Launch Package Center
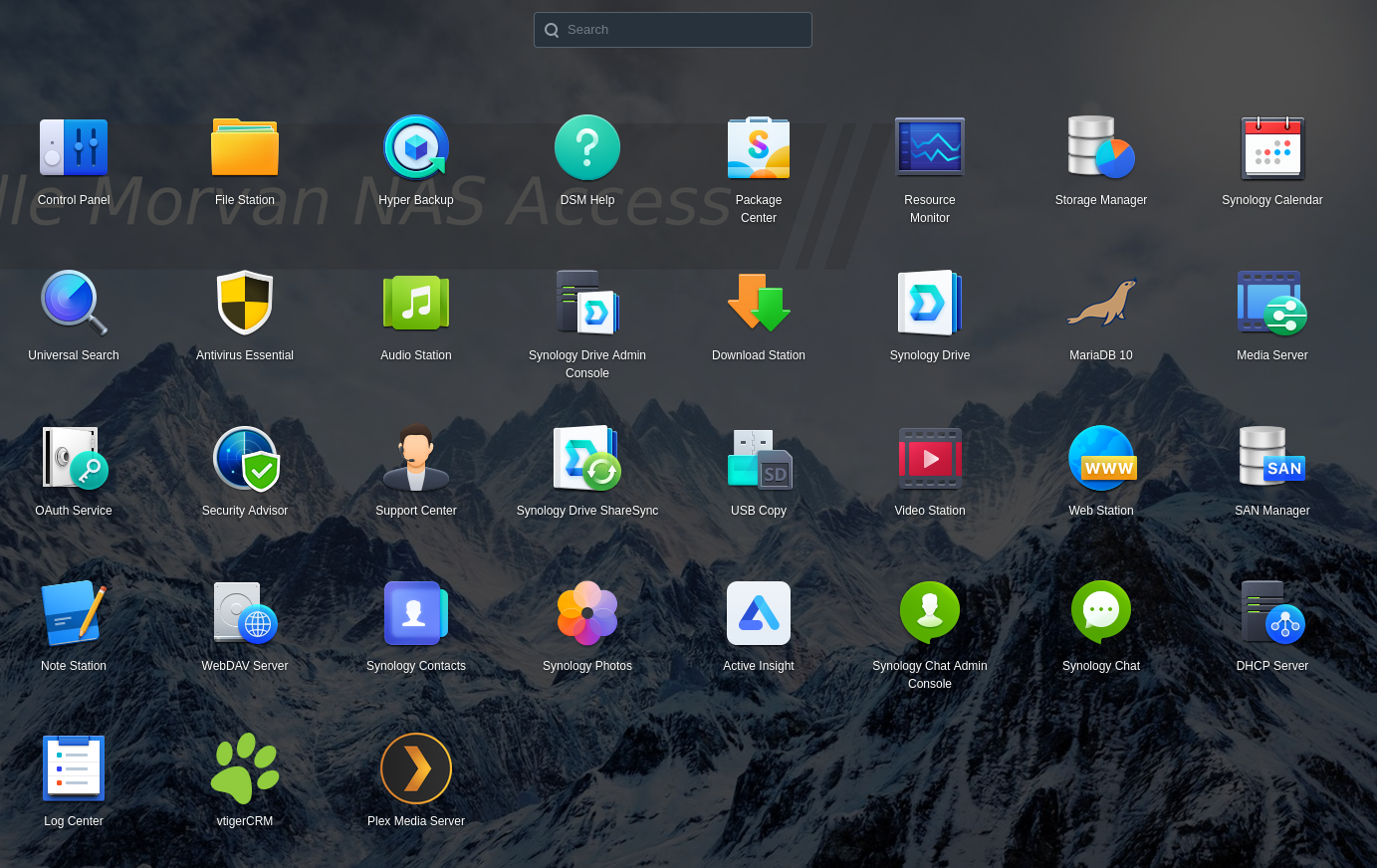This screenshot has width=1377, height=868. tap(759, 147)
